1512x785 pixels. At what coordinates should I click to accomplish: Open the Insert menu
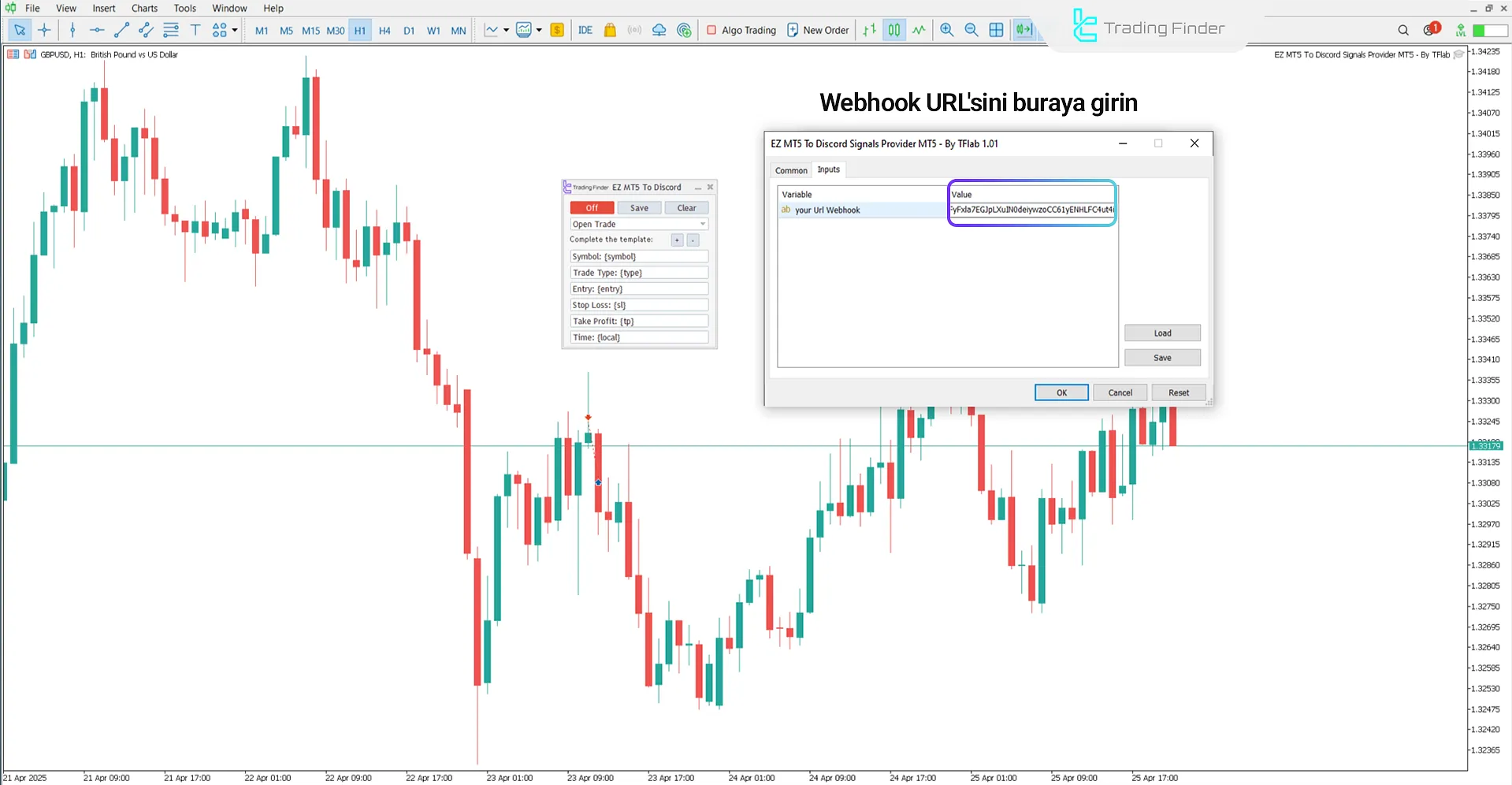coord(104,8)
